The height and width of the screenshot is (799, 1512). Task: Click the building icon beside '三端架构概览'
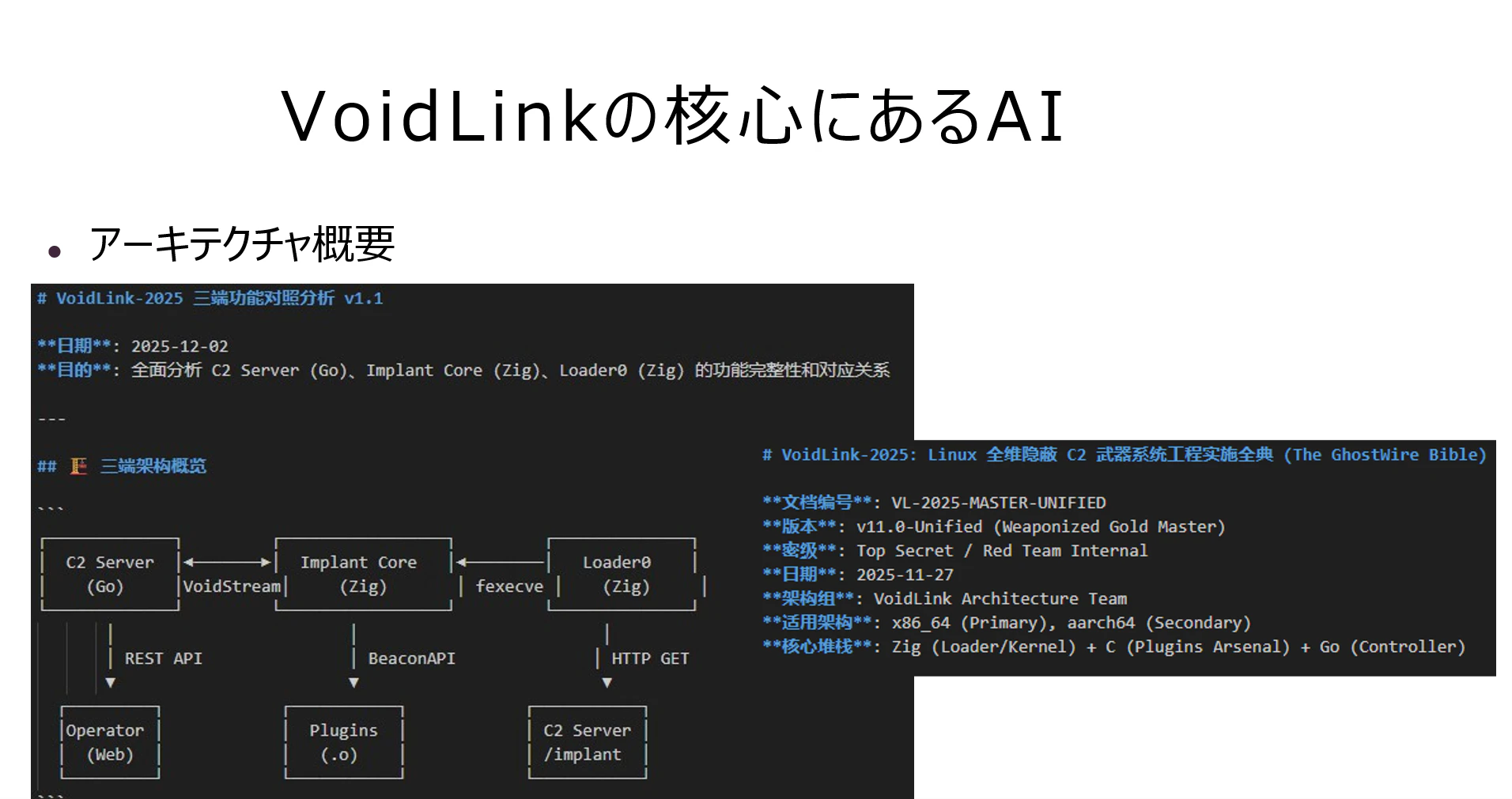tap(78, 466)
